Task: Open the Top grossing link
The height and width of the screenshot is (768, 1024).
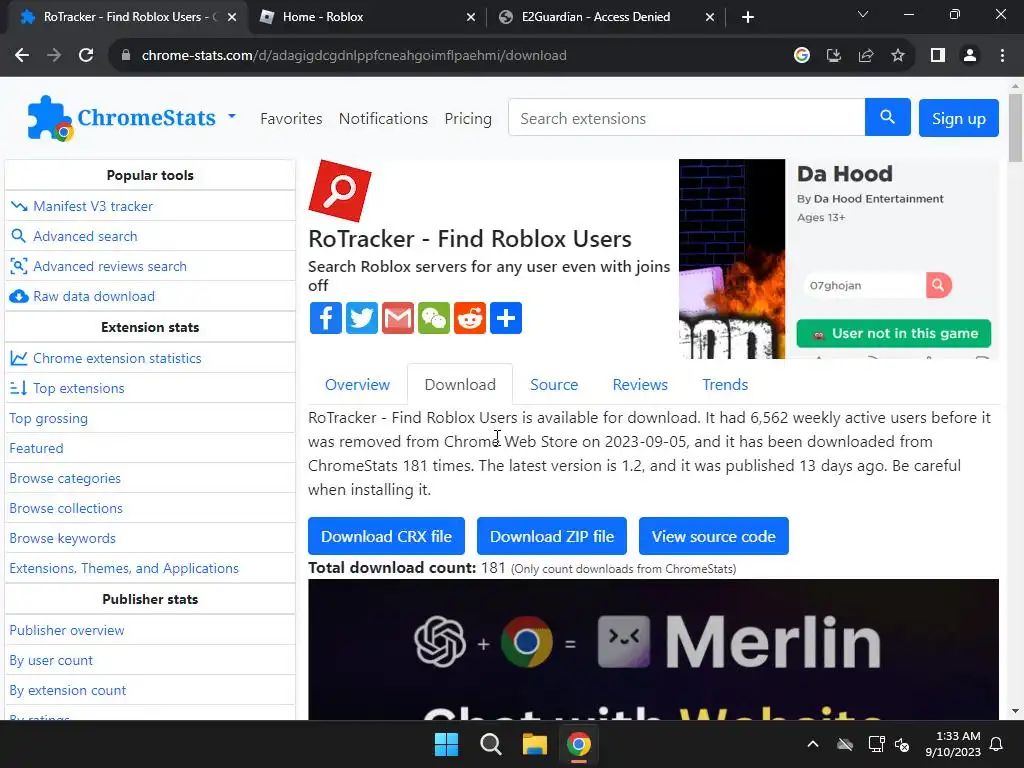Action: pos(48,419)
